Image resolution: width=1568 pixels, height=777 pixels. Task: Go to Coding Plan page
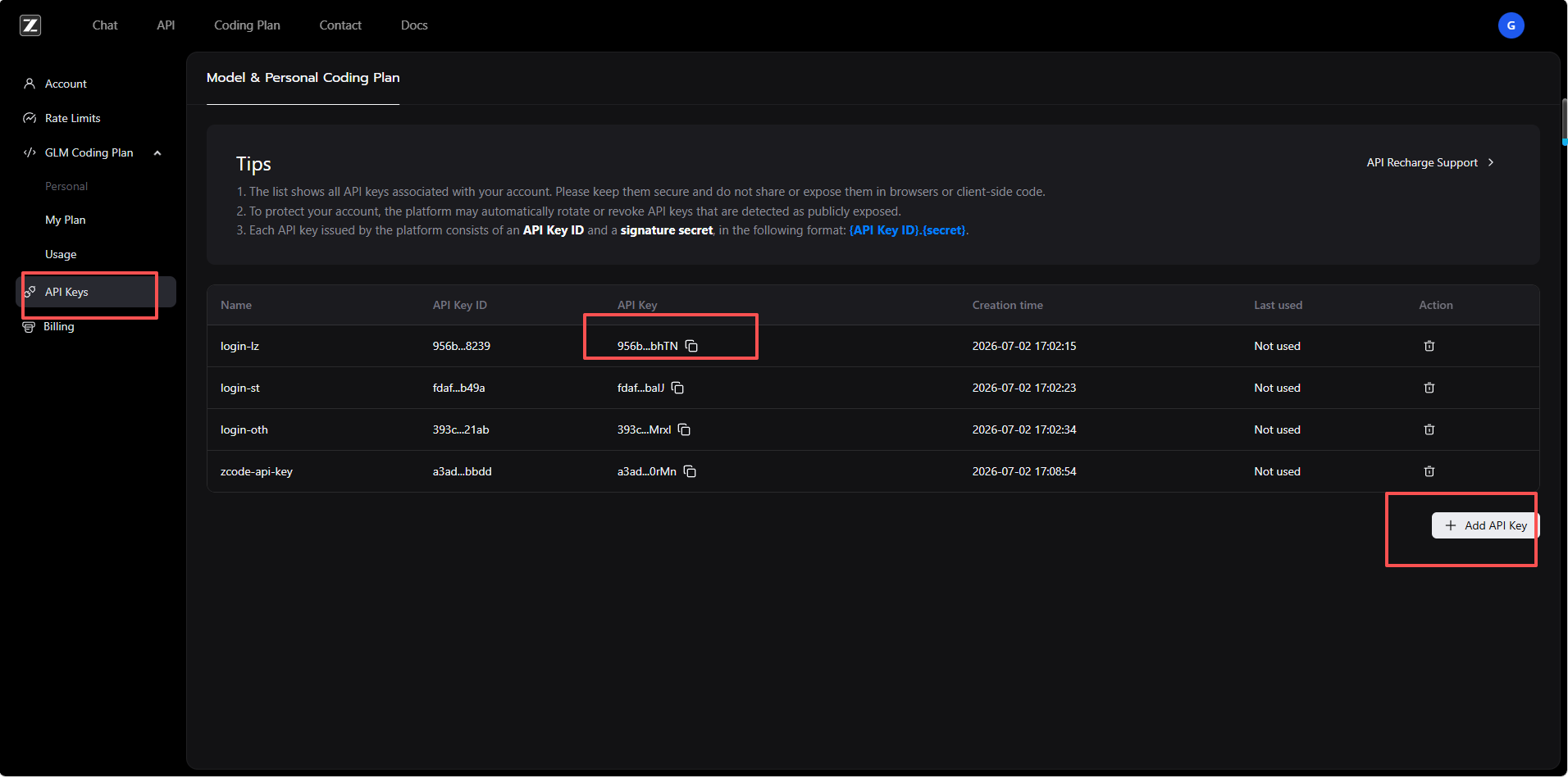(x=247, y=25)
